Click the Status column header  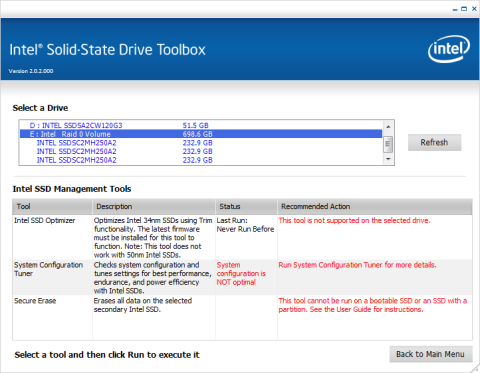coord(246,207)
